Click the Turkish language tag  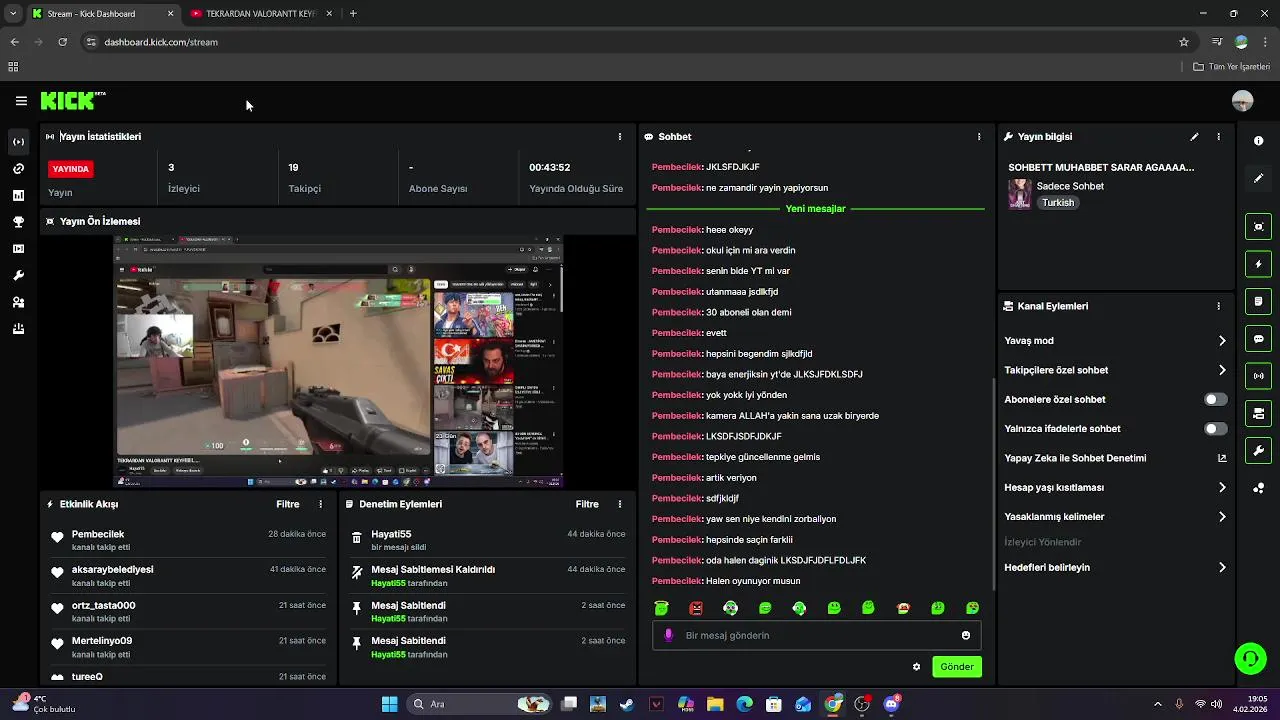(1058, 203)
